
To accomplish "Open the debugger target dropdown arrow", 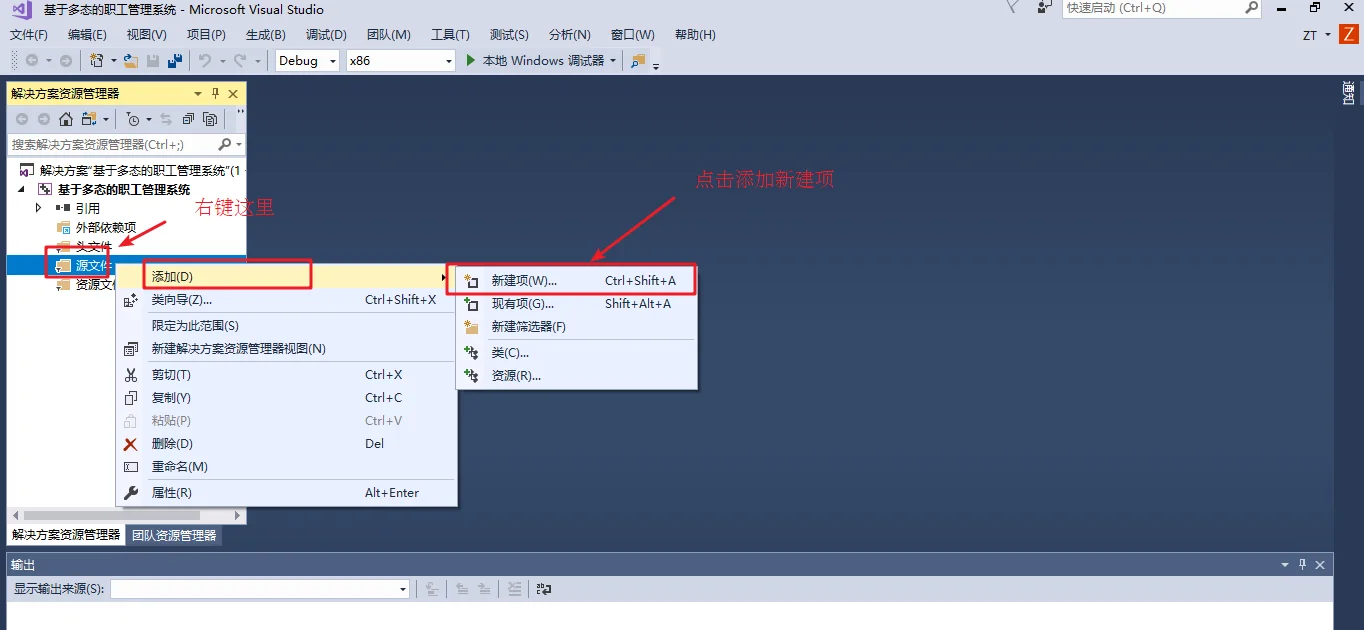I will (613, 60).
